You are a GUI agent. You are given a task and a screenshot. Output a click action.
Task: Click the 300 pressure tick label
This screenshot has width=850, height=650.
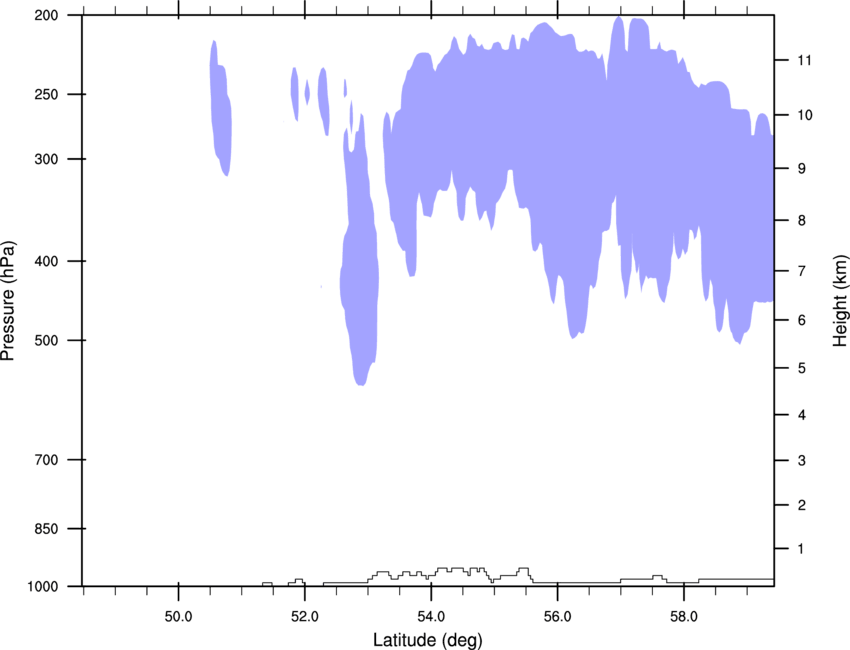[46, 159]
